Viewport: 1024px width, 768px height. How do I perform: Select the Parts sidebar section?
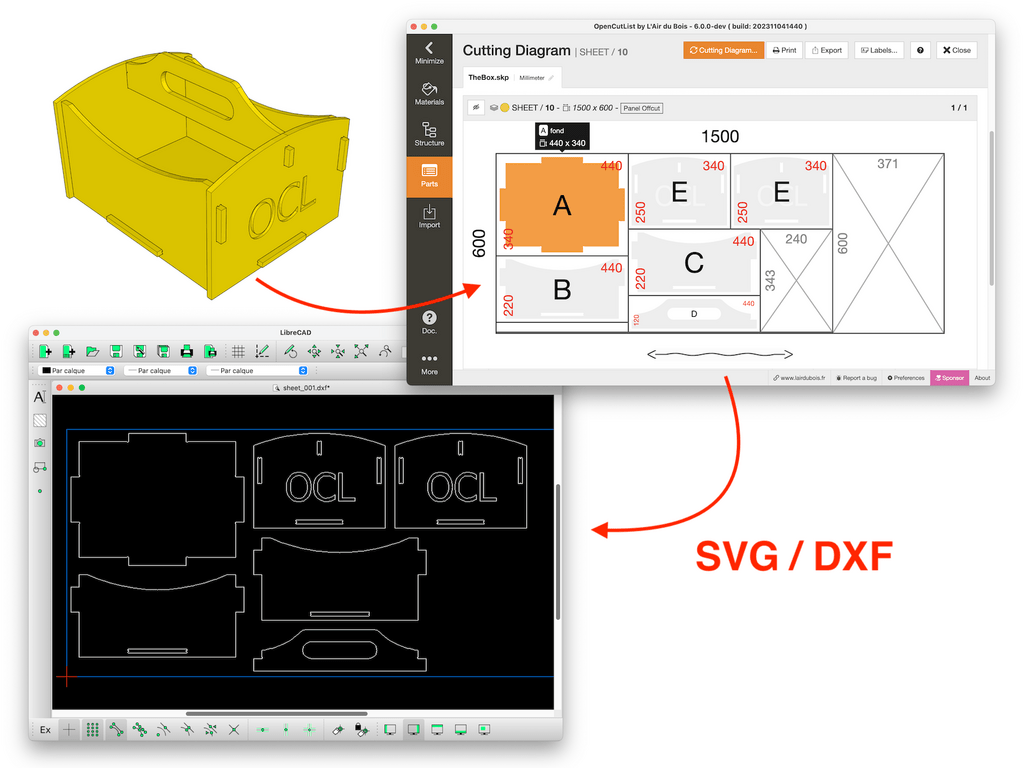429,176
